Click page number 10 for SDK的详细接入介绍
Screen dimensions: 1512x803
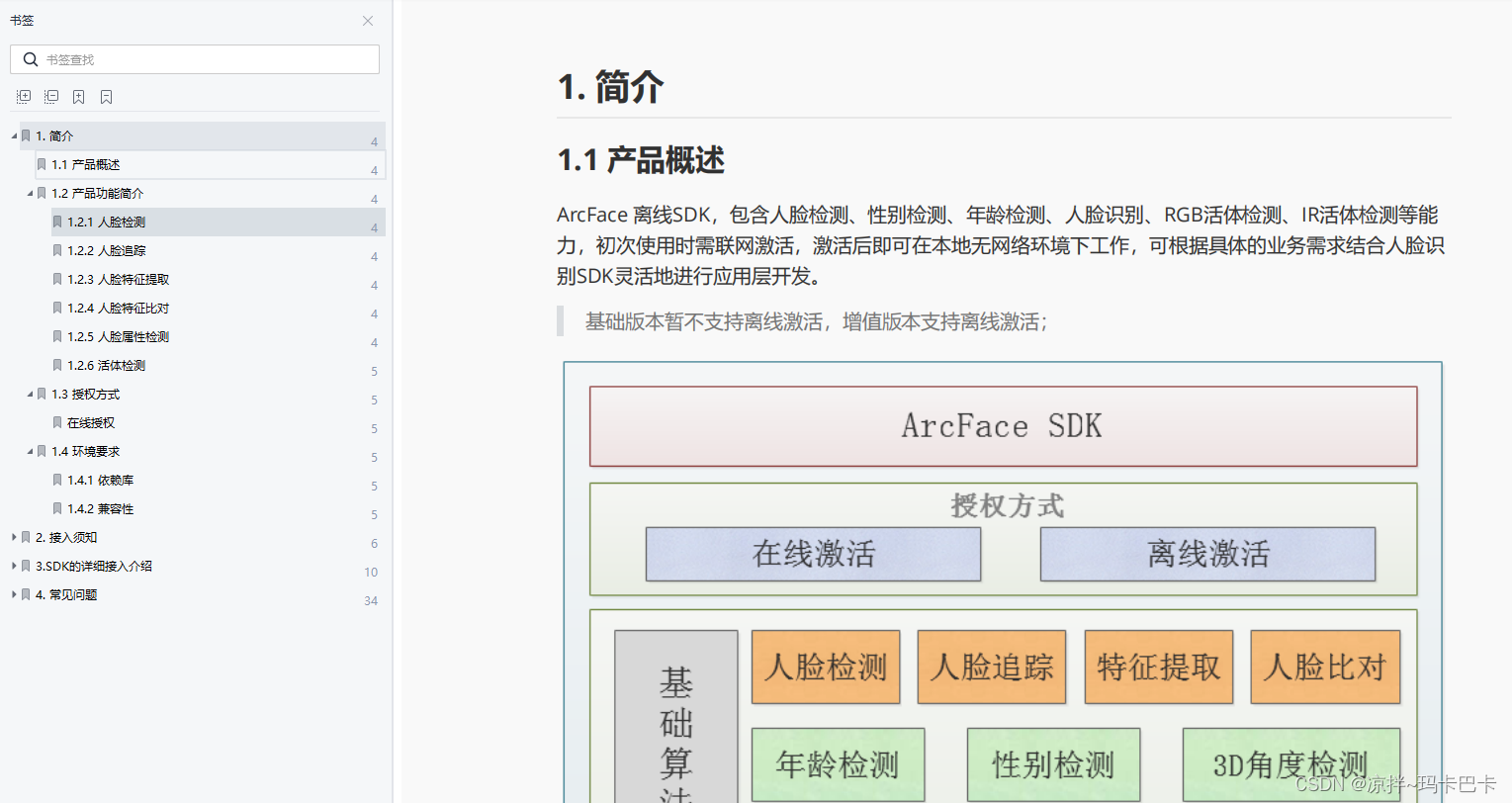[x=371, y=573]
